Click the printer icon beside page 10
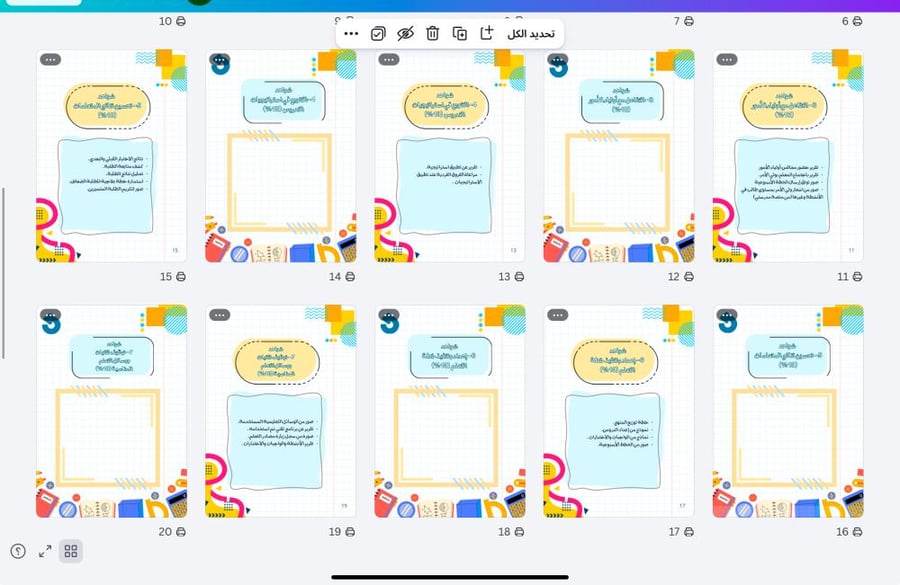 (181, 21)
